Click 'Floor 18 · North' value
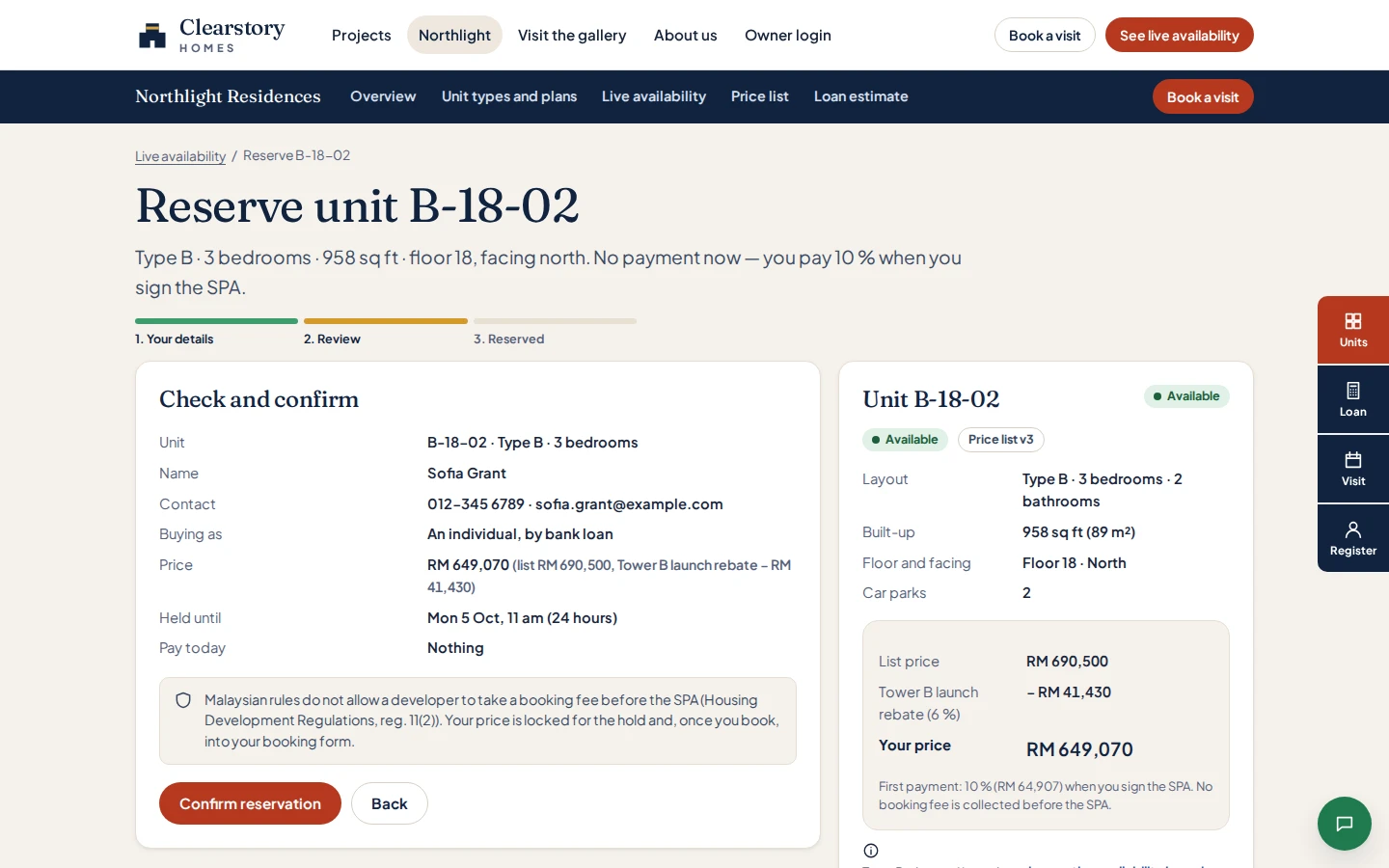The width and height of the screenshot is (1389, 868). click(1075, 563)
